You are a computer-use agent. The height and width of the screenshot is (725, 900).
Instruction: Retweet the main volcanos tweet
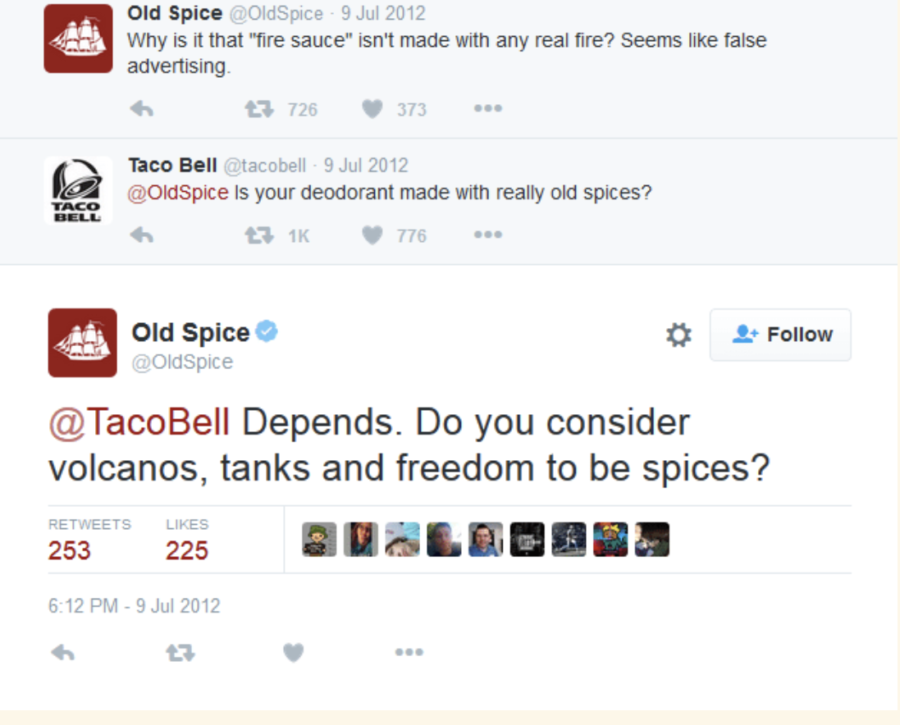point(180,653)
